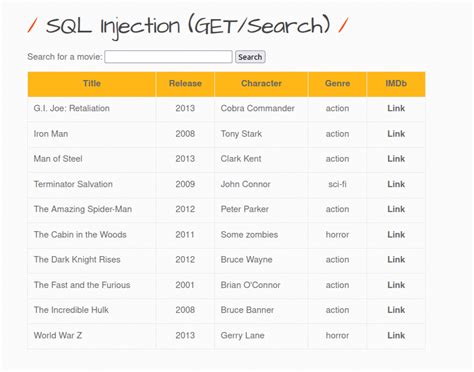Click the 'Brian O'Connor' character cell
Image resolution: width=474 pixels, height=372 pixels.
pyautogui.click(x=261, y=285)
